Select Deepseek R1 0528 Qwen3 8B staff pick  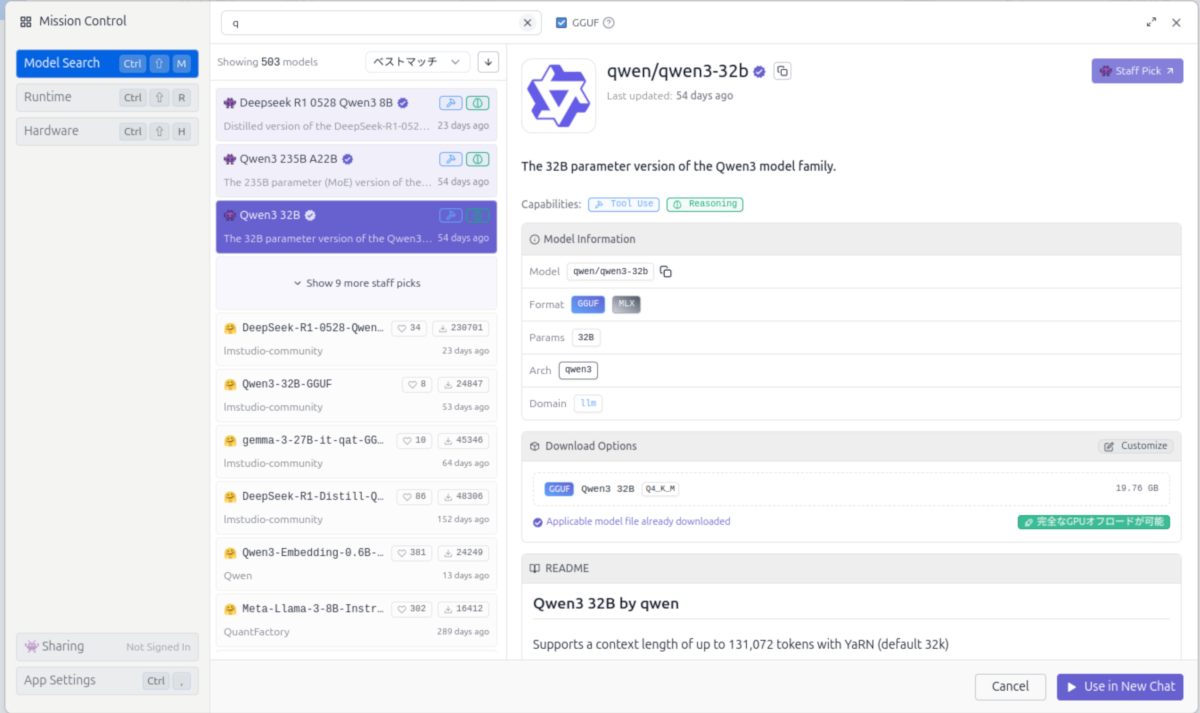coord(356,113)
